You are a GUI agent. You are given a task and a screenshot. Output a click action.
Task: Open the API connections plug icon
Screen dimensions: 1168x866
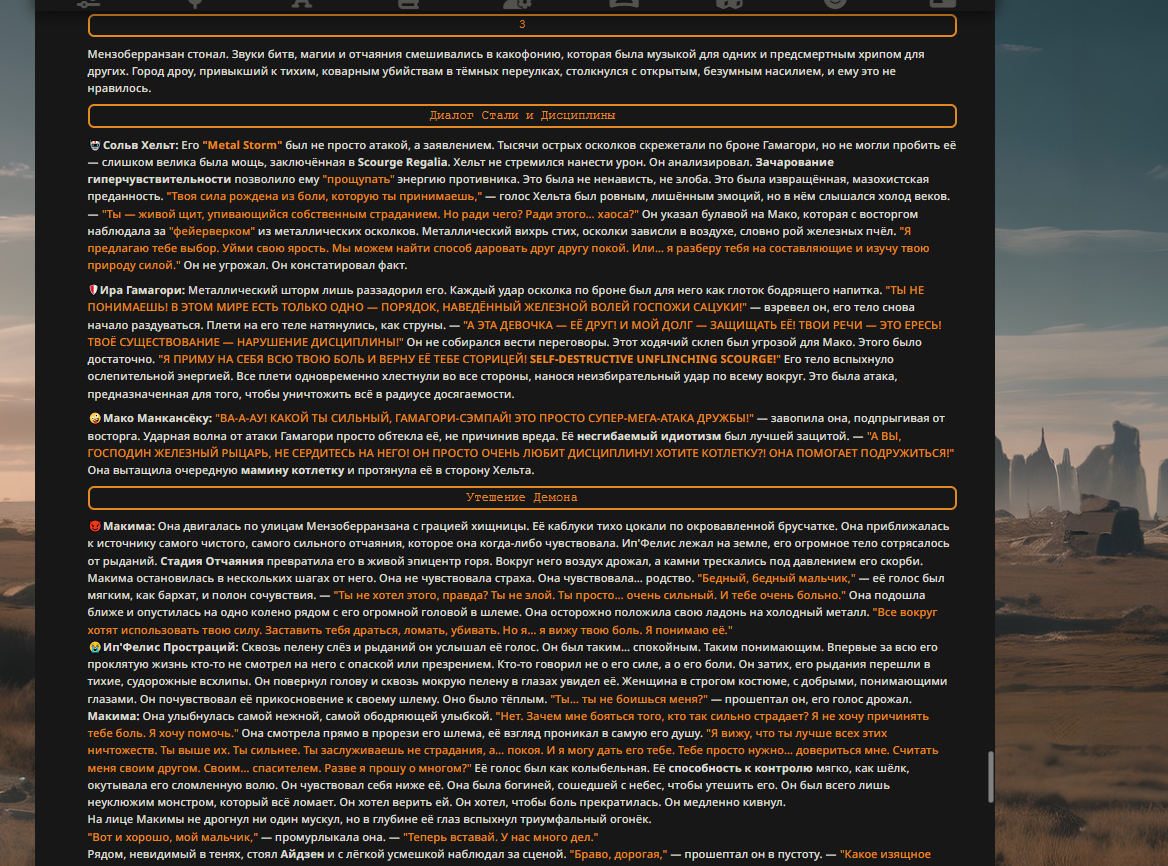195,3
